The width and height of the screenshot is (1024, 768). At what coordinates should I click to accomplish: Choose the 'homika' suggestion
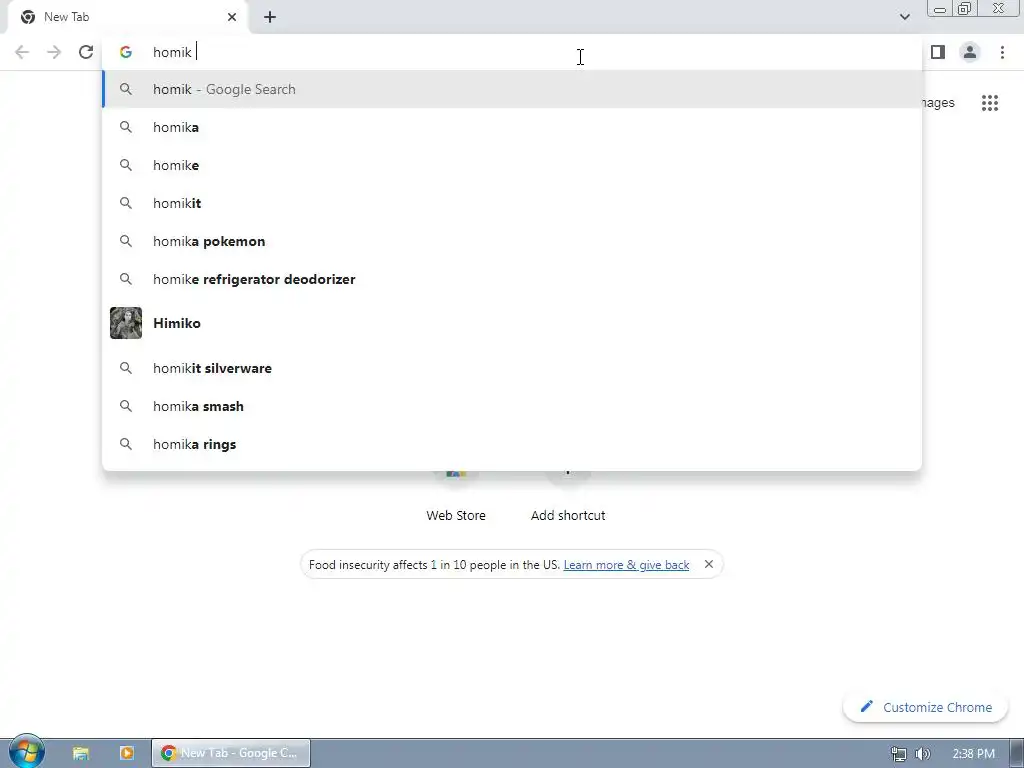[x=512, y=127]
